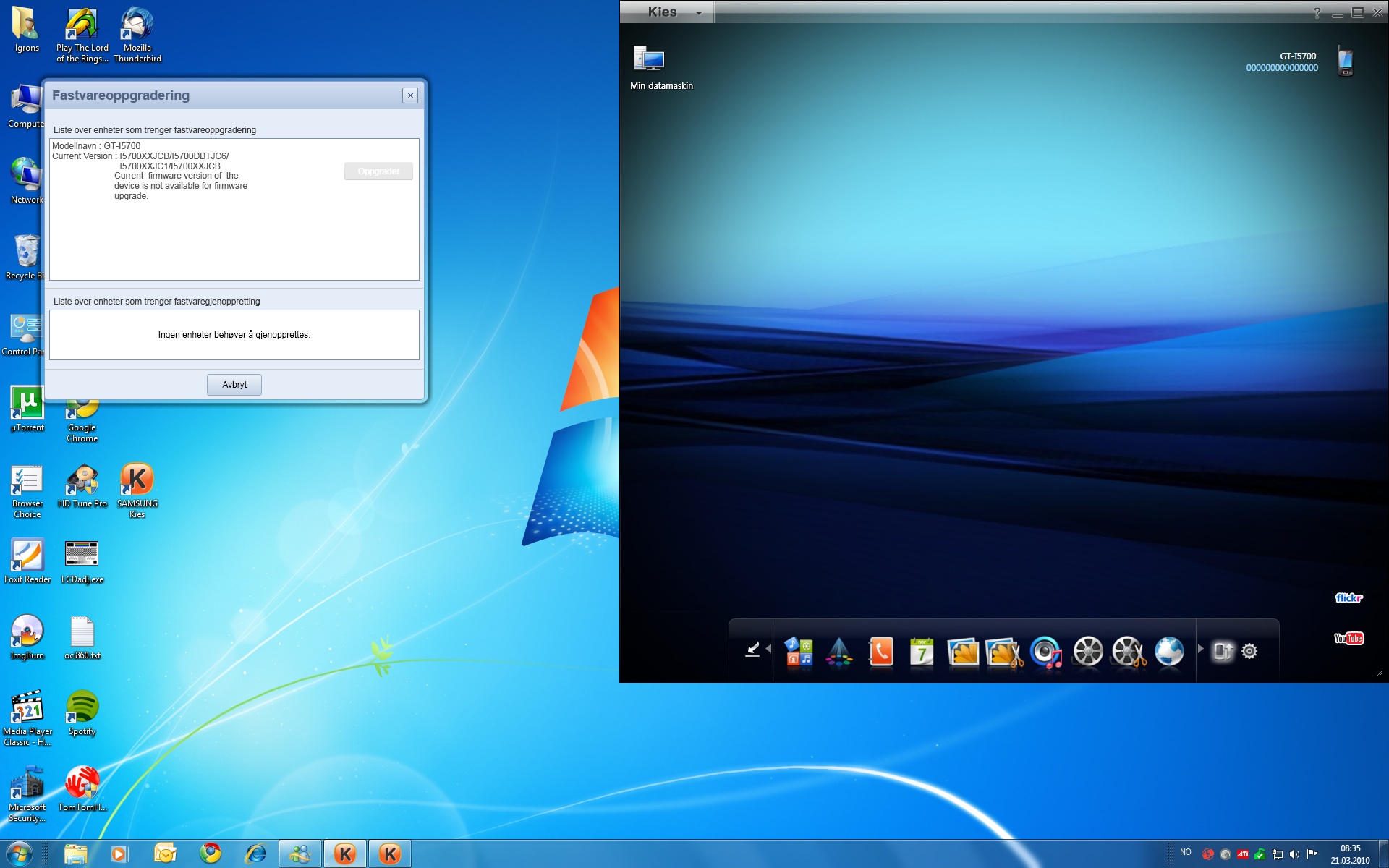The width and height of the screenshot is (1389, 868).
Task: Open the globe internet icon in Kies dock
Action: tap(1169, 651)
